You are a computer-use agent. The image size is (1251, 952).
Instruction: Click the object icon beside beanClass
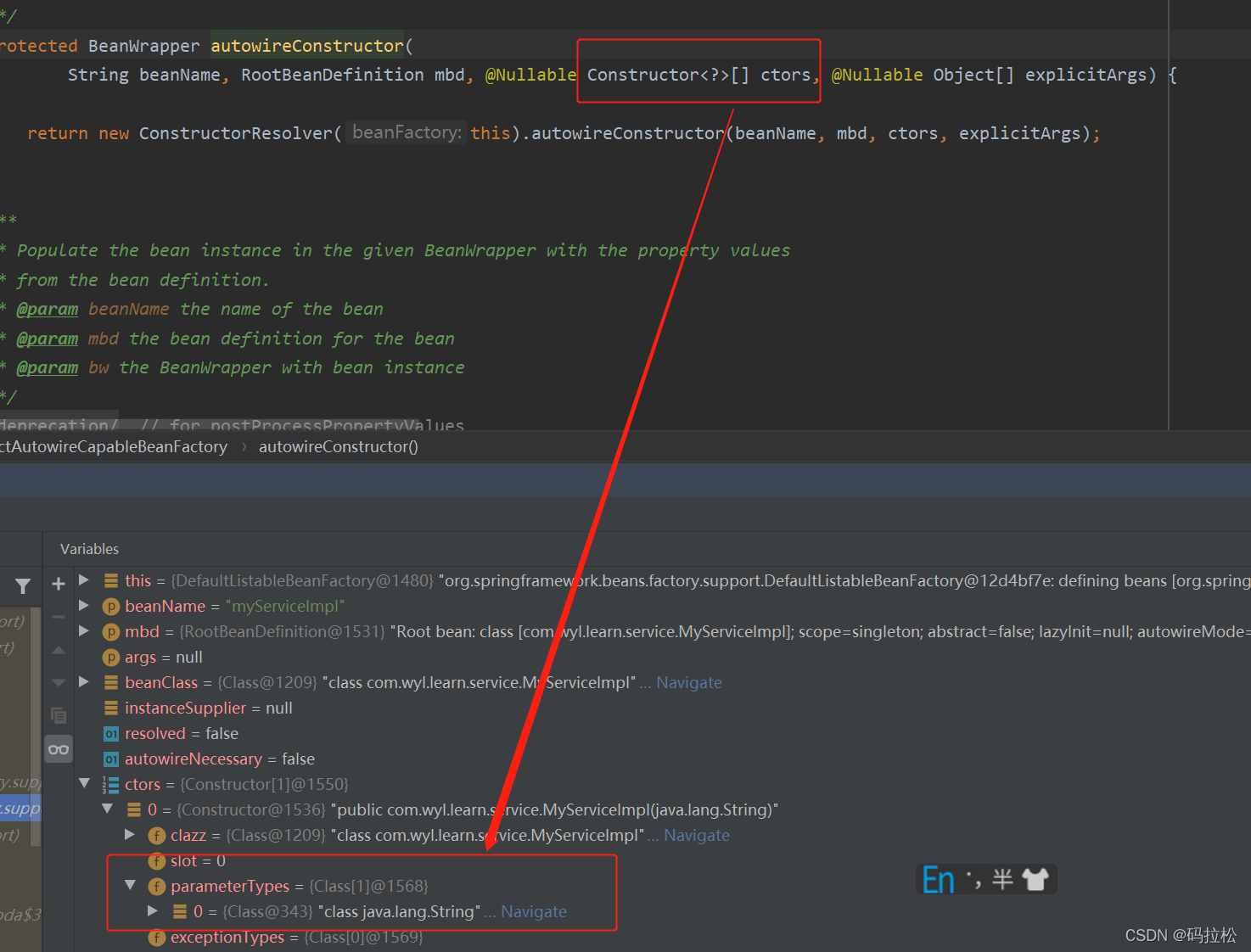click(x=111, y=682)
